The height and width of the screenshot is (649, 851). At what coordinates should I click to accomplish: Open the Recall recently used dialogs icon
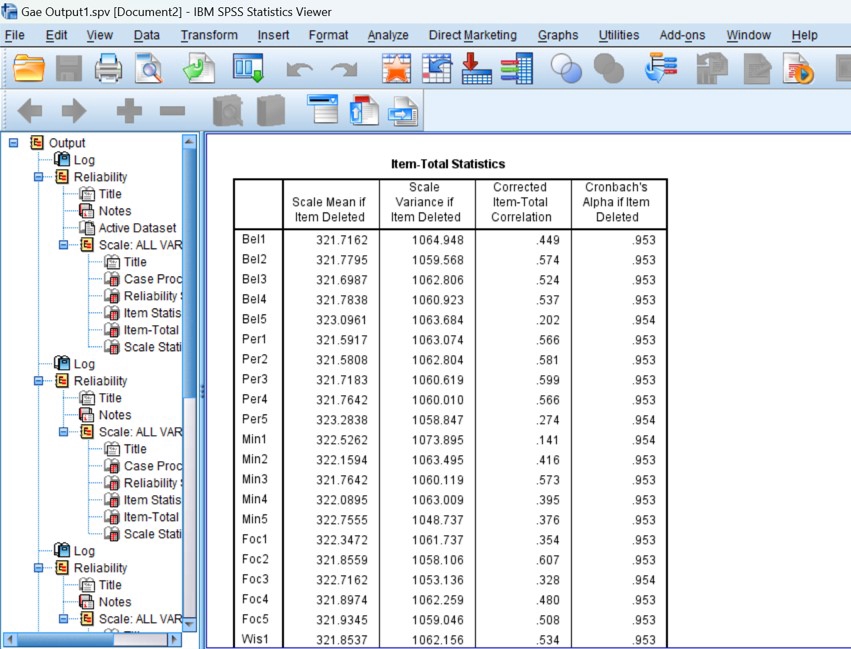point(249,68)
